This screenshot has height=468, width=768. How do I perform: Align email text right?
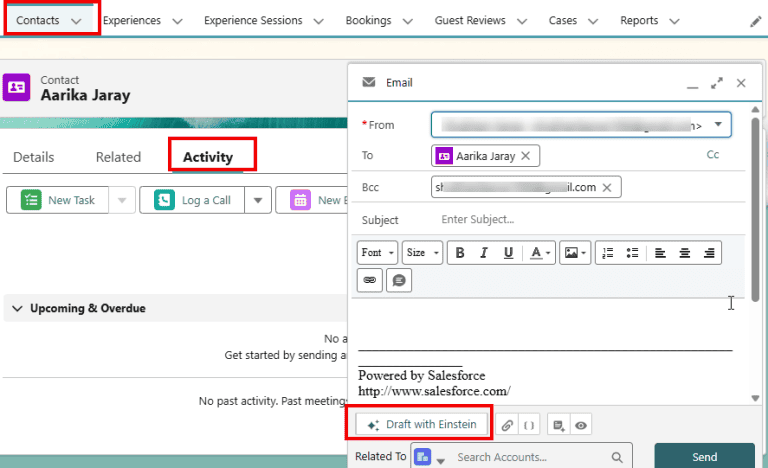tap(709, 253)
